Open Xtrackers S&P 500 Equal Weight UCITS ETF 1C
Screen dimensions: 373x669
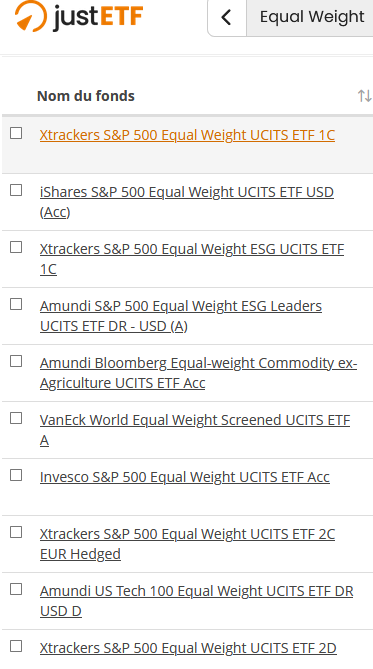(x=187, y=135)
